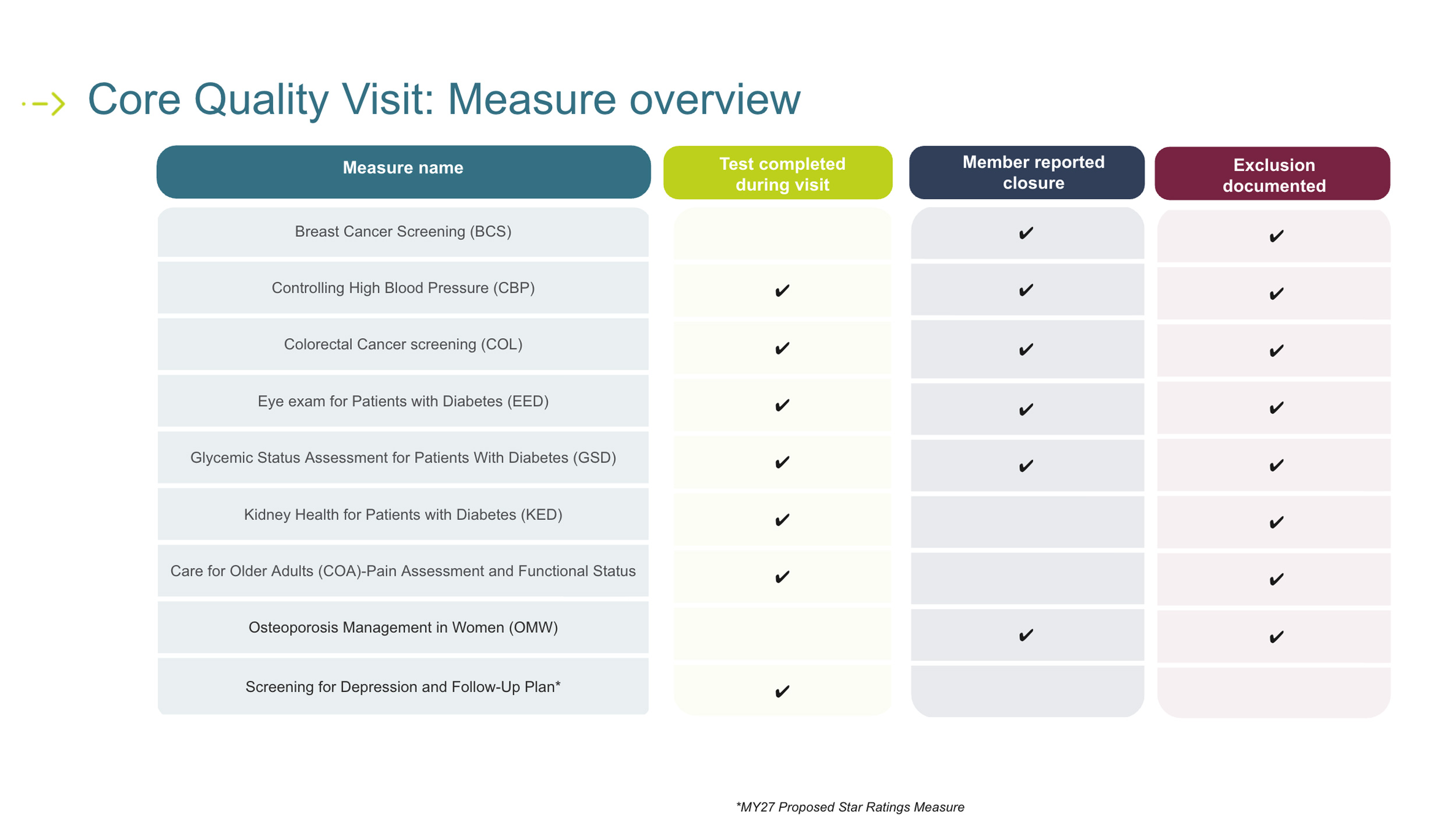
Task: Click KED test completed checkmark
Action: point(782,520)
